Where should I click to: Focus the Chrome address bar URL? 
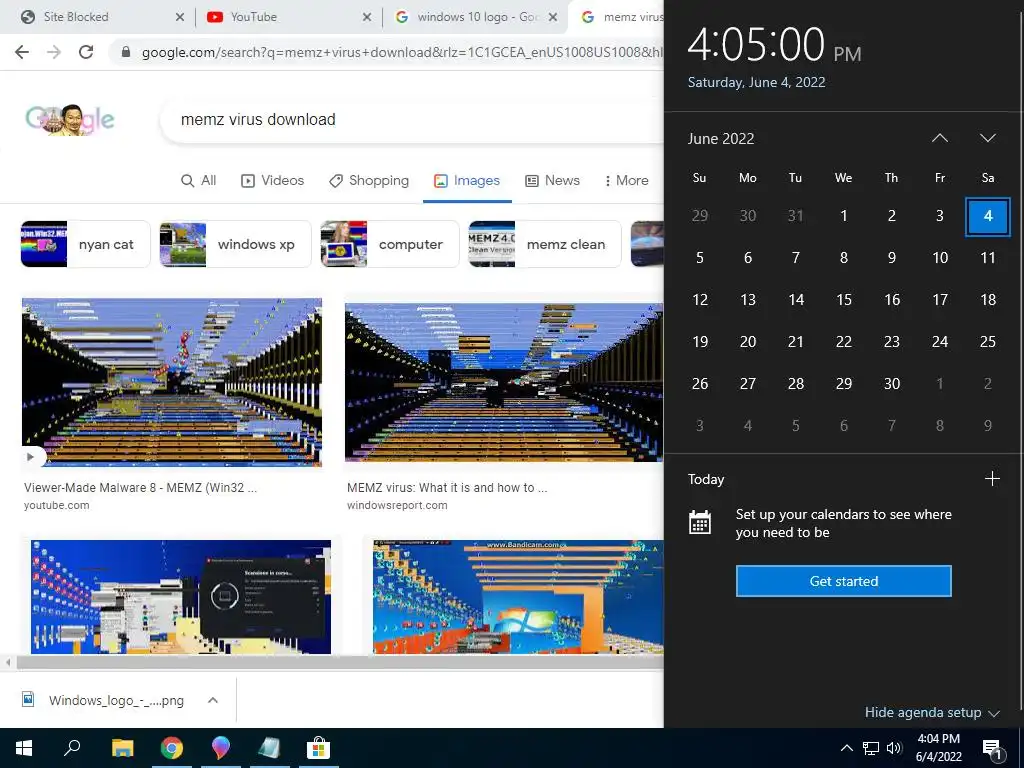[402, 52]
